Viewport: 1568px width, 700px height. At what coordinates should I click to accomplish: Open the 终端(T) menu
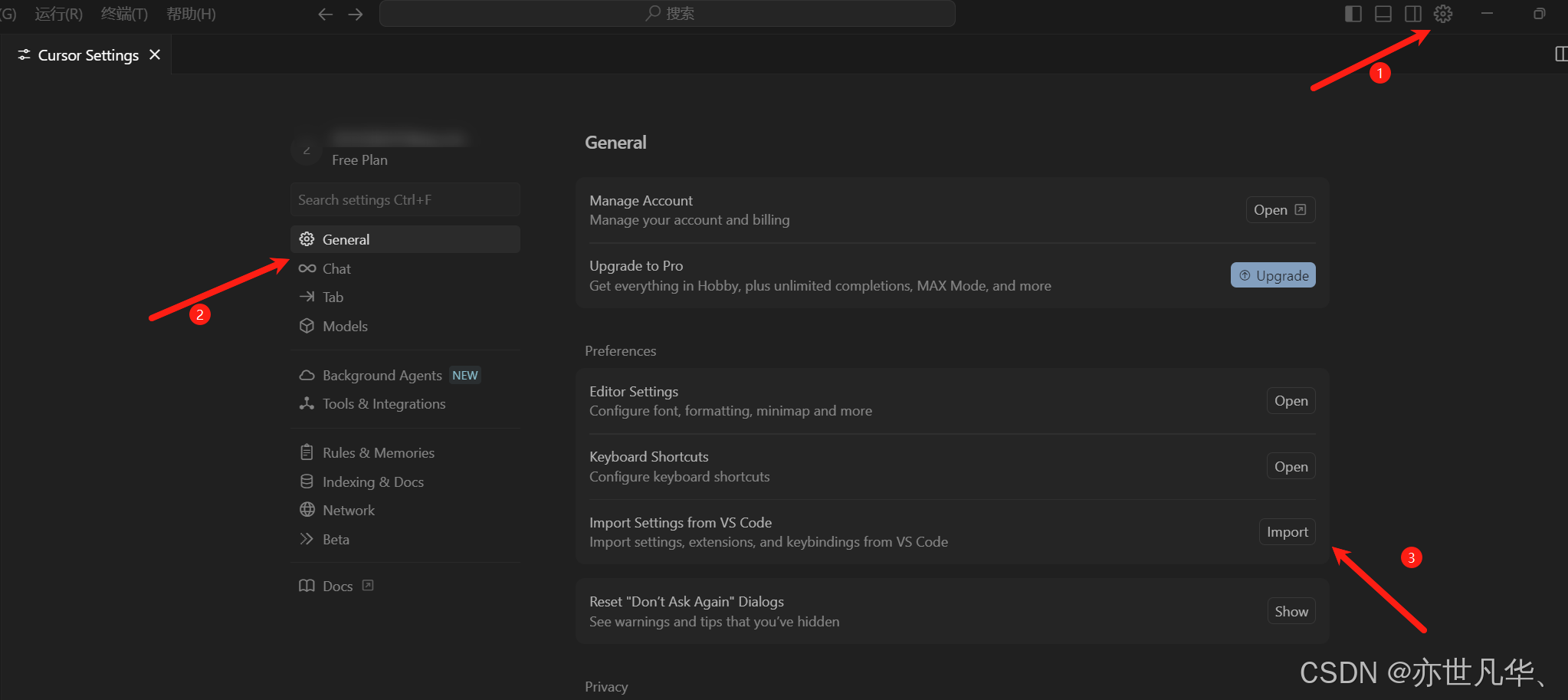point(124,14)
